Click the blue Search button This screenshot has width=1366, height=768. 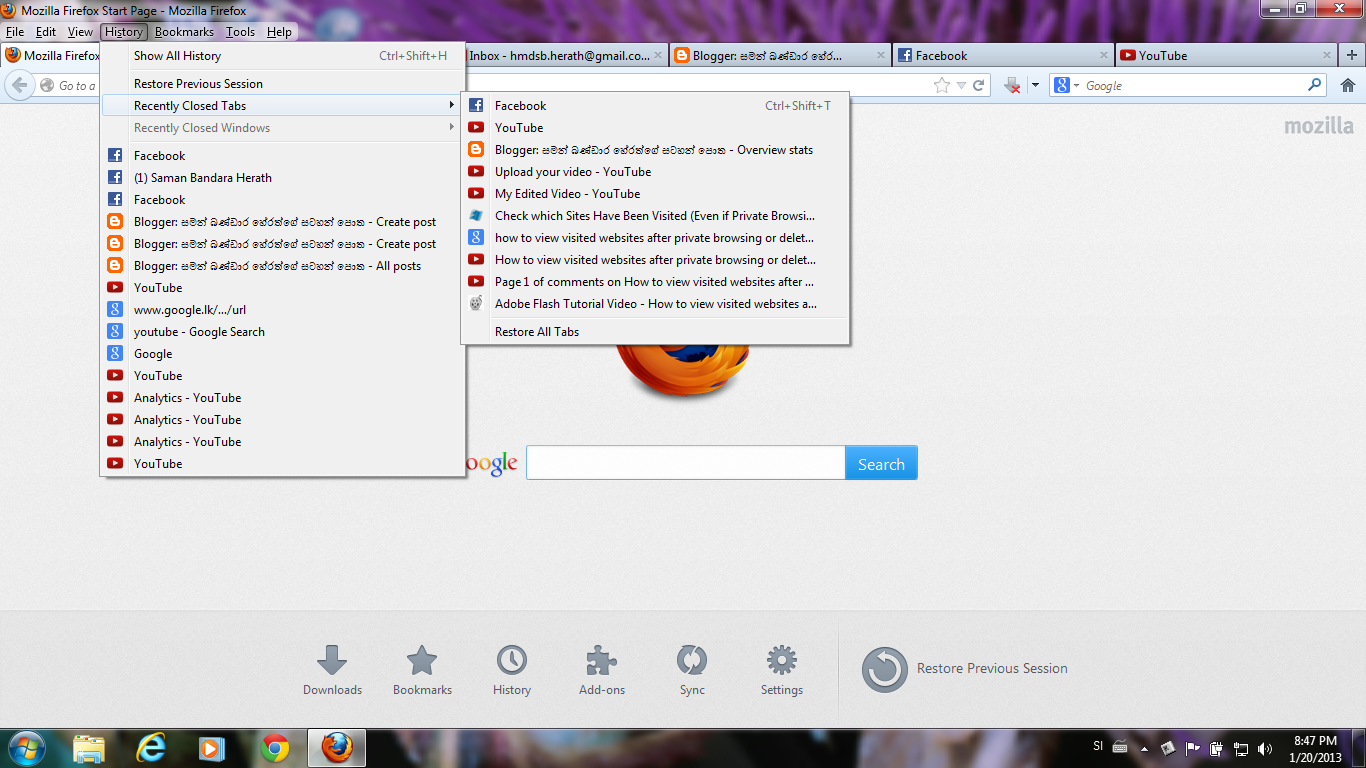(x=881, y=463)
